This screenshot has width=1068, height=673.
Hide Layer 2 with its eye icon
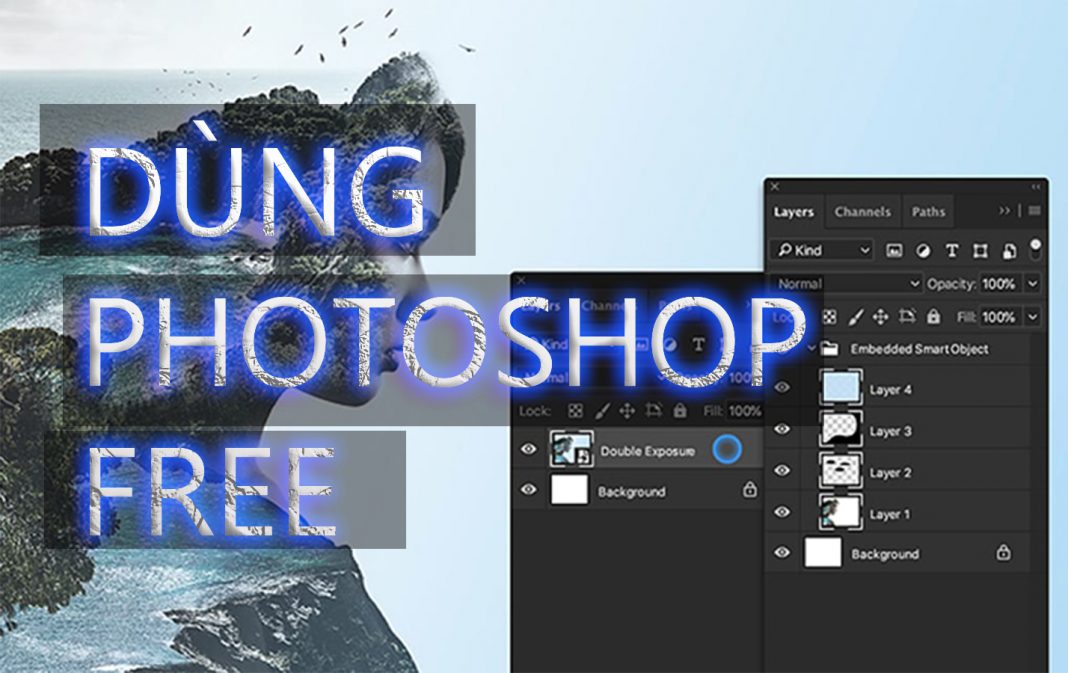(x=782, y=471)
